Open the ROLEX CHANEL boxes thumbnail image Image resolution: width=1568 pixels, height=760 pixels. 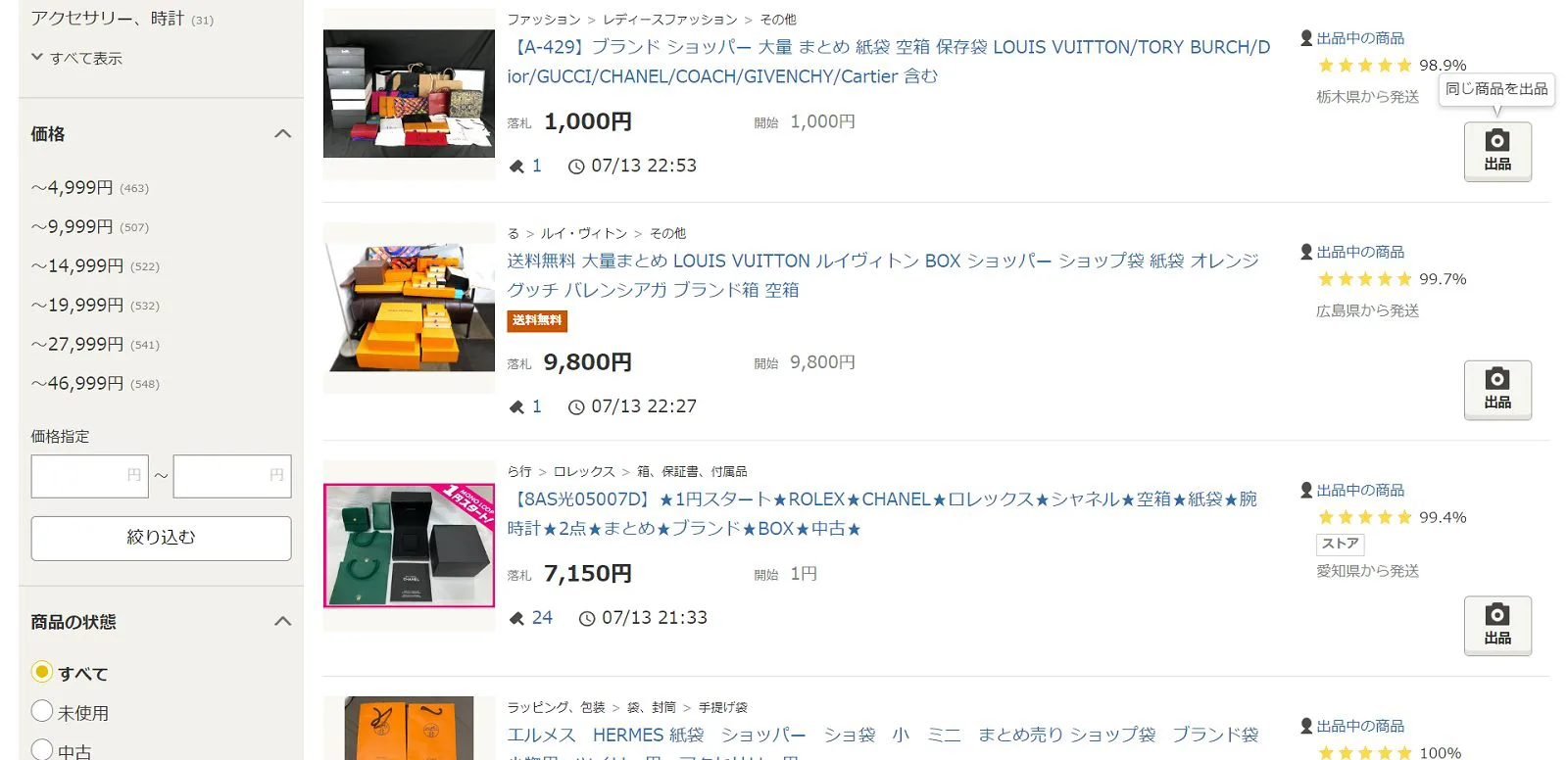click(x=410, y=546)
